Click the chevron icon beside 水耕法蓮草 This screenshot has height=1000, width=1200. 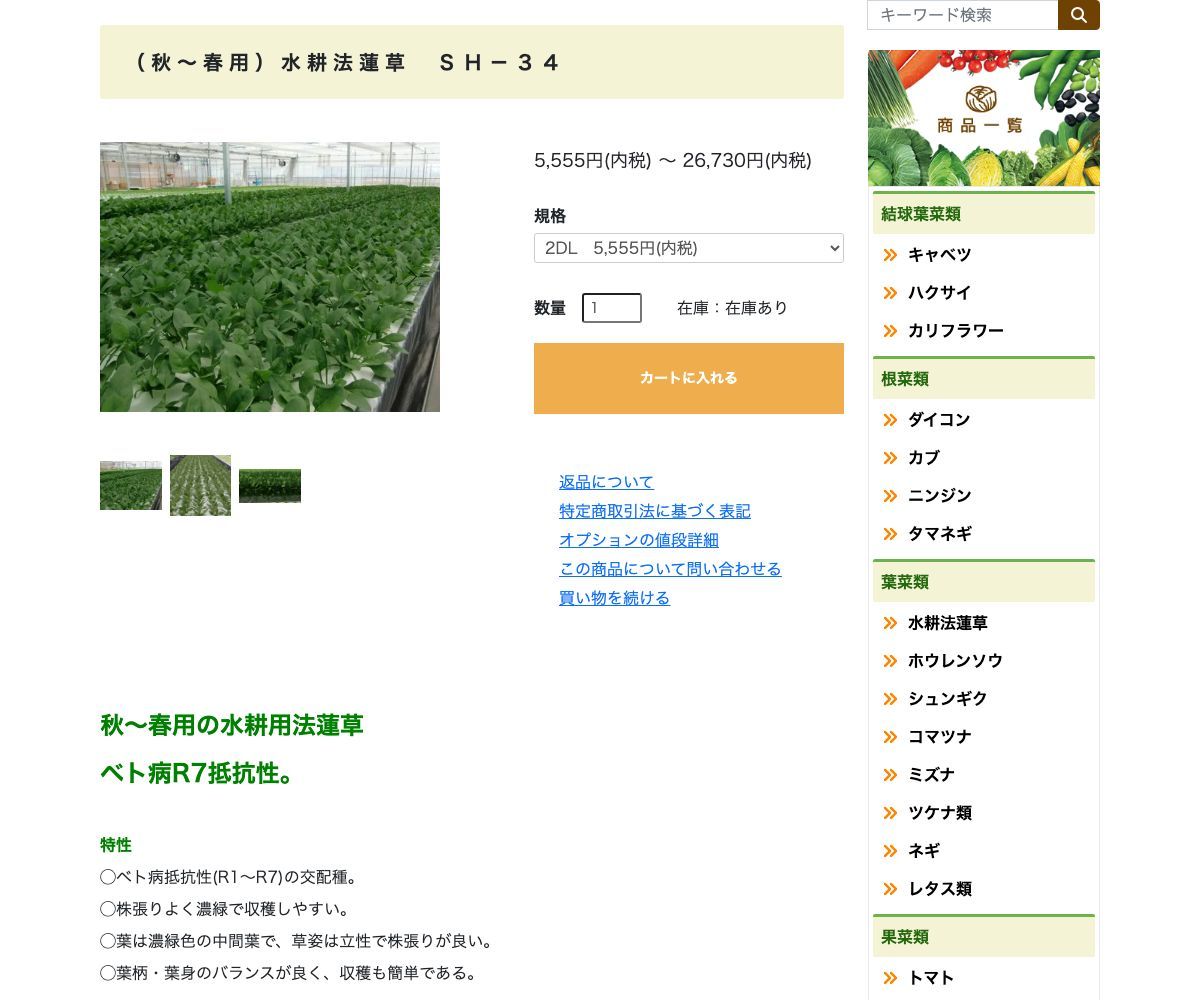point(890,623)
